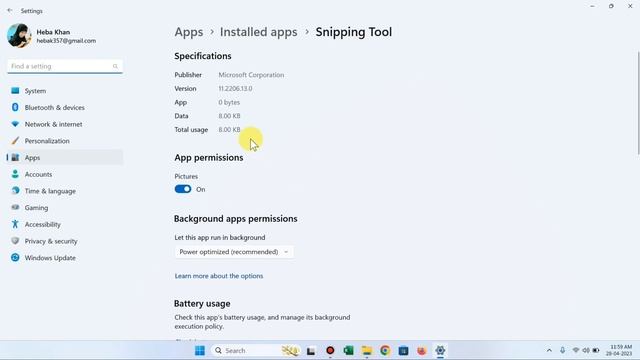Viewport: 640px width, 360px height.
Task: Launch Excel from the taskbar
Action: [348, 351]
